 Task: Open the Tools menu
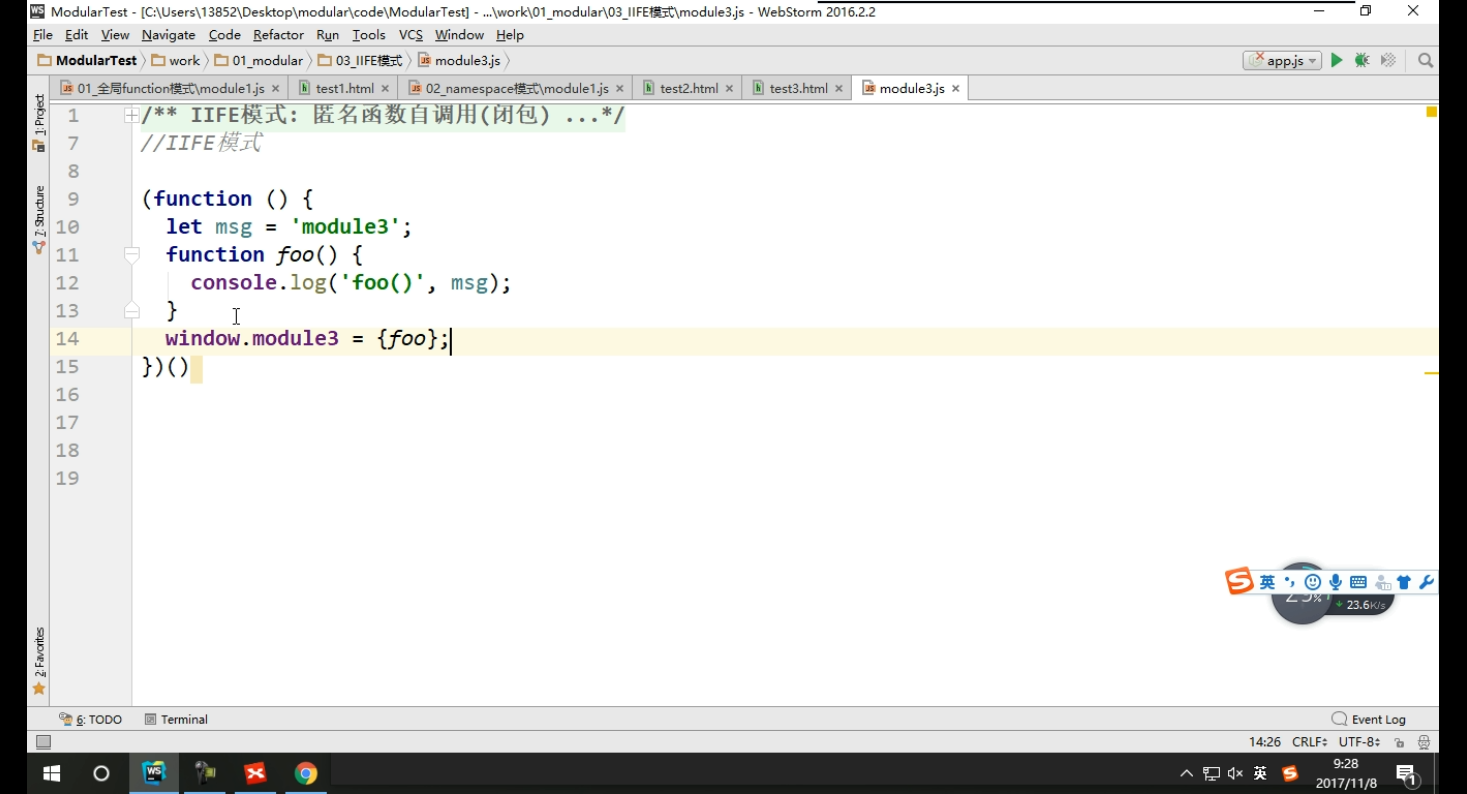(369, 35)
